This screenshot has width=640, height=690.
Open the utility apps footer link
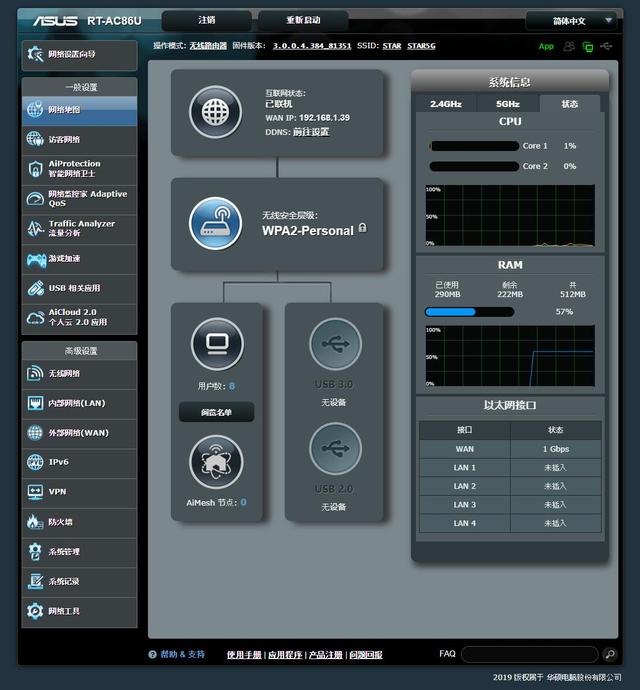point(285,655)
